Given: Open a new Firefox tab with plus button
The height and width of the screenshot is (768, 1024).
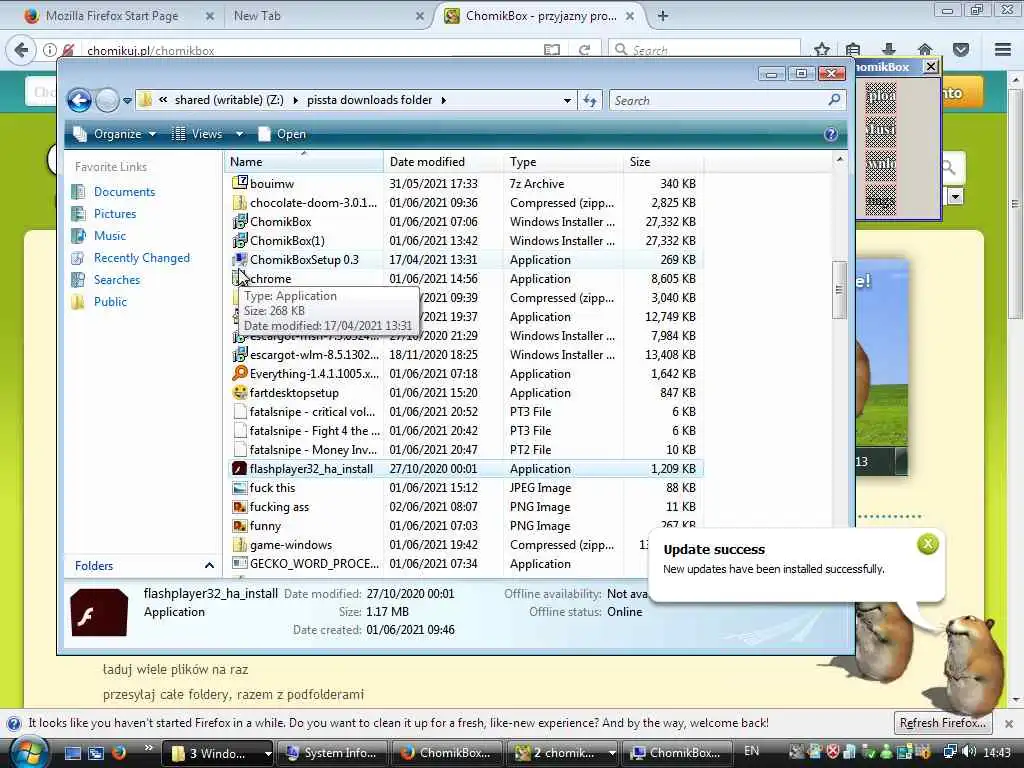Looking at the screenshot, I should point(663,16).
